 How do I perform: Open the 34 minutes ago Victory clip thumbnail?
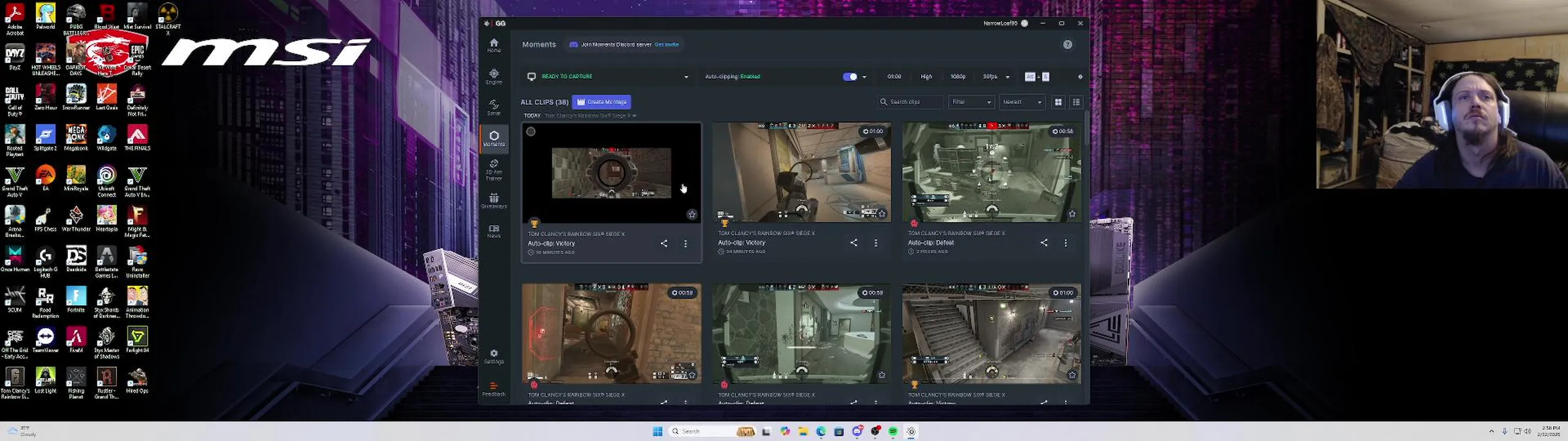coord(801,172)
